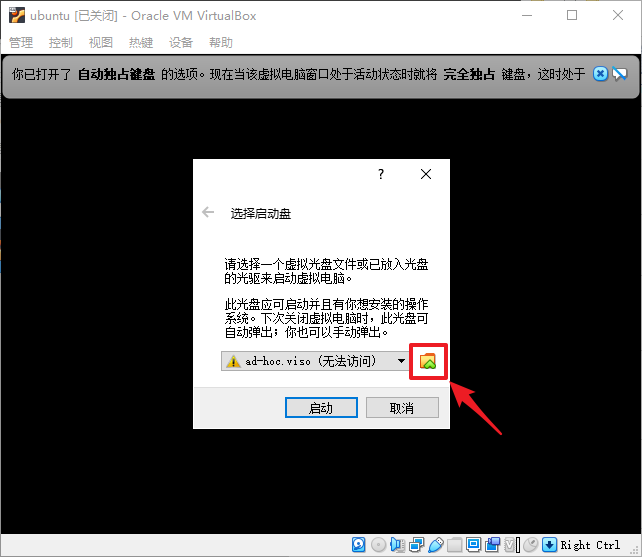Open the 帮助 menu
Viewport: 642px width, 557px height.
click(x=221, y=43)
